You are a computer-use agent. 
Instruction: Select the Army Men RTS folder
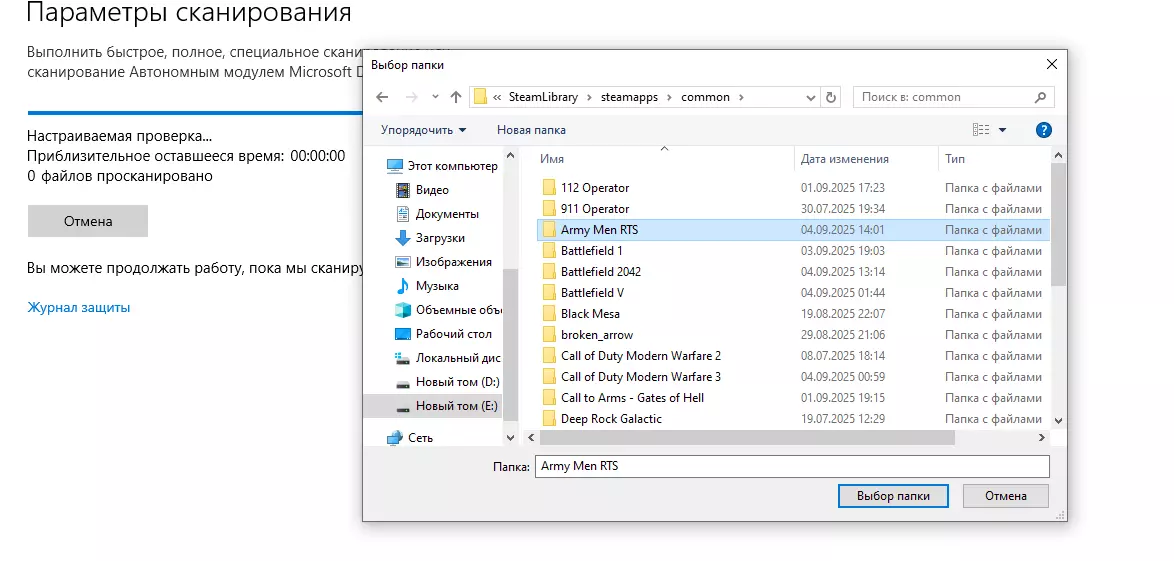point(793,230)
